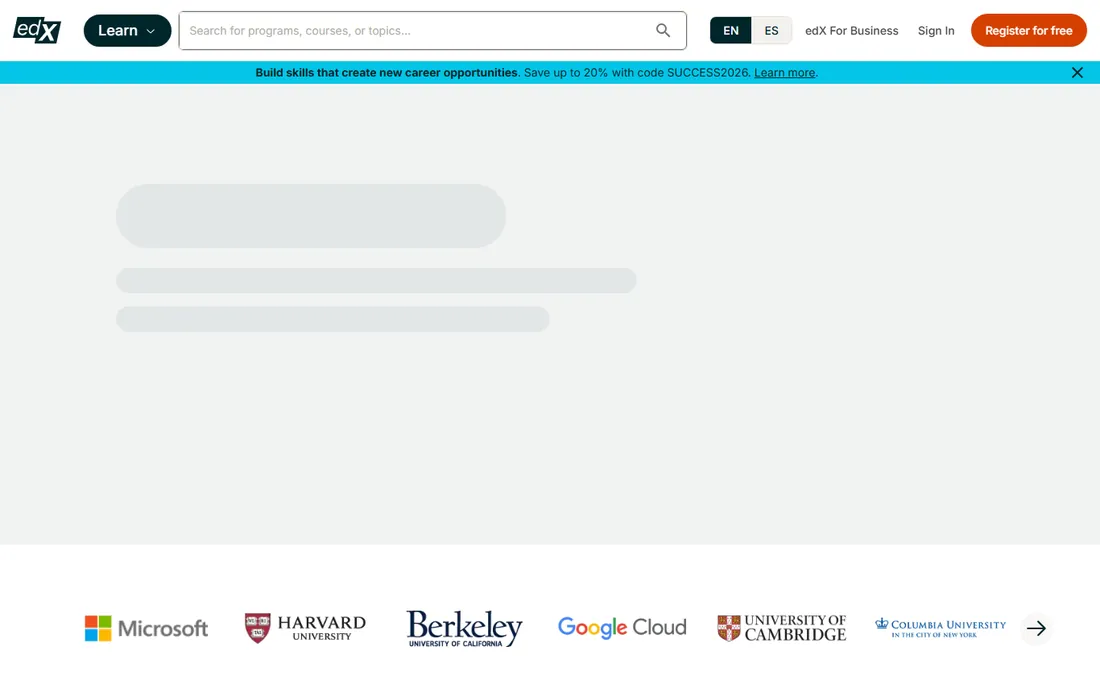Select the University of Cambridge logo
1100x688 pixels.
coord(782,628)
